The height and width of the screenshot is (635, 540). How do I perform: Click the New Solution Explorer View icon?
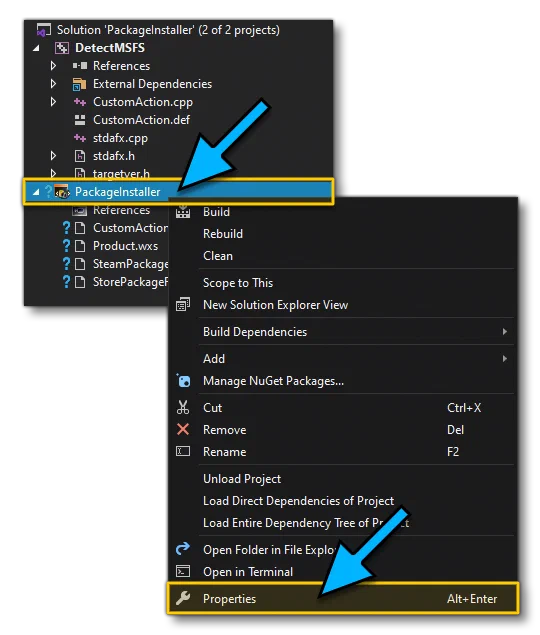[x=183, y=305]
